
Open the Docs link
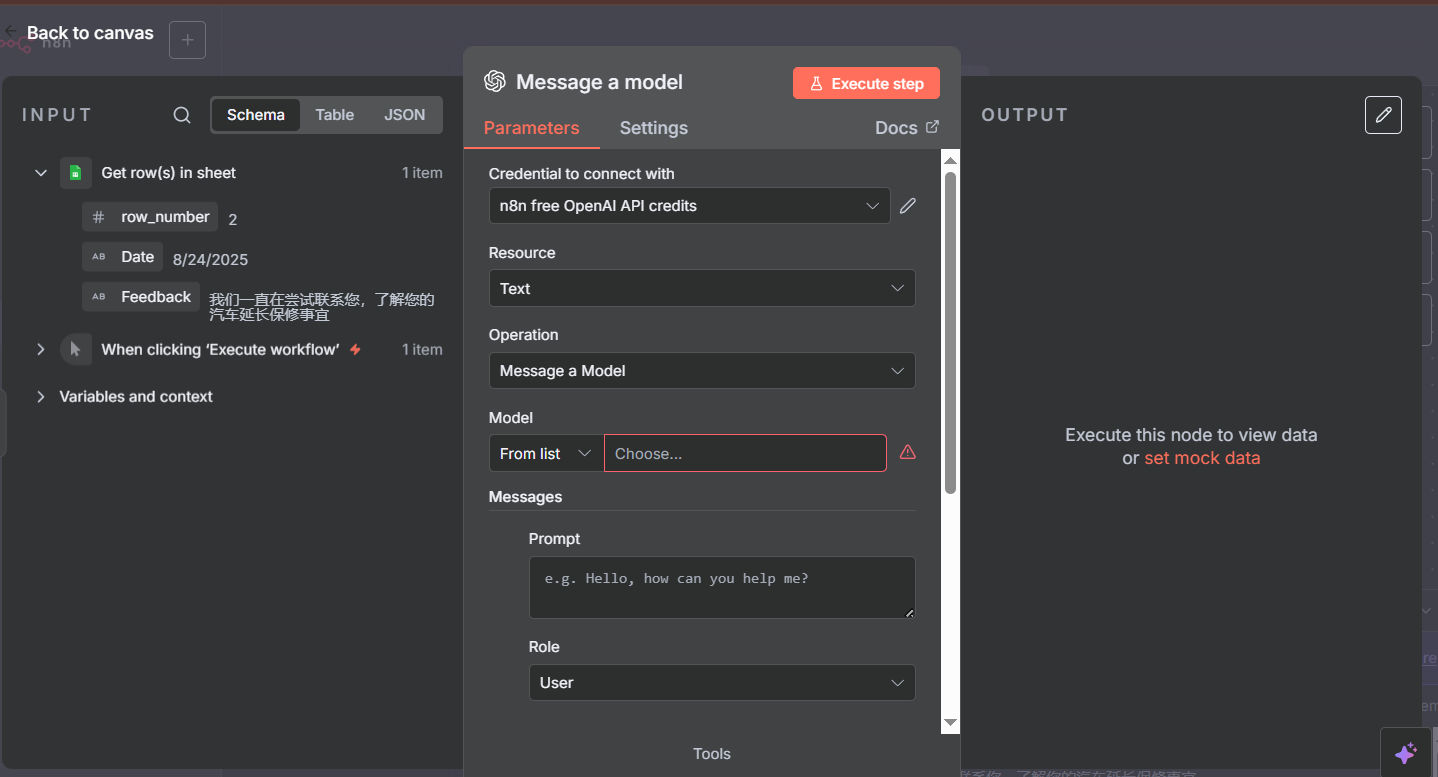907,127
